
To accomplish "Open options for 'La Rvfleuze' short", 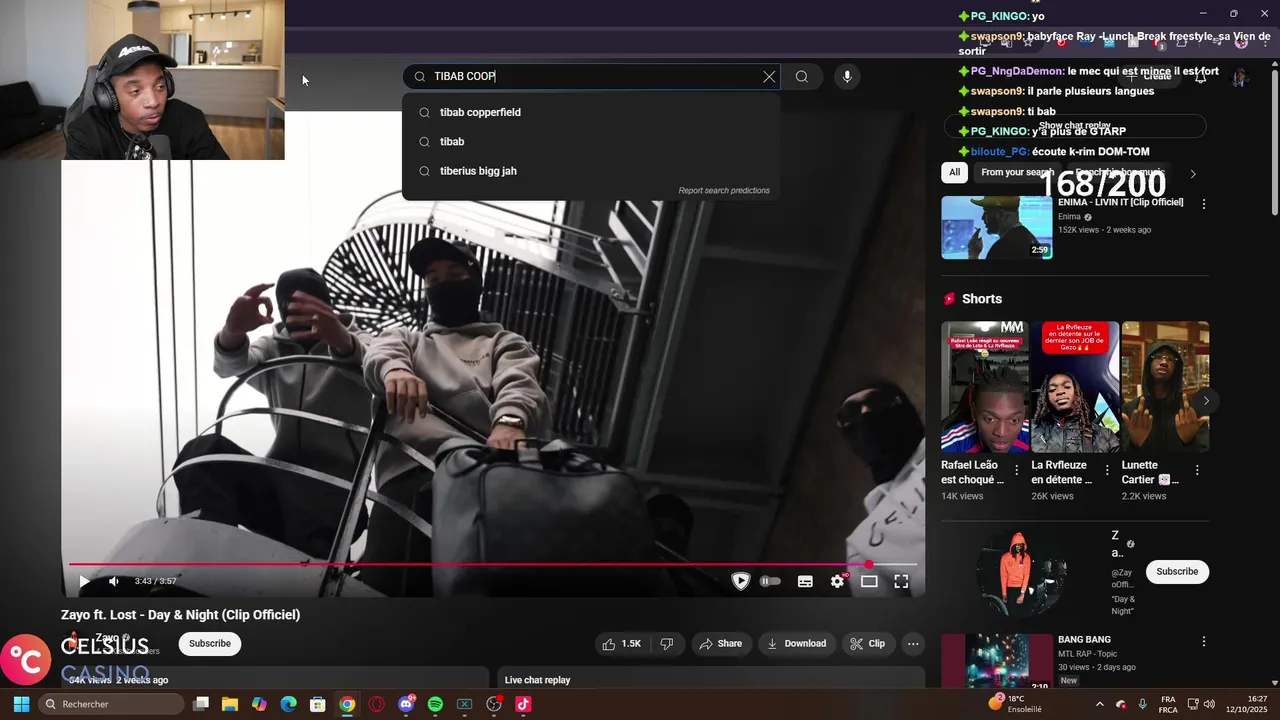I will pyautogui.click(x=1107, y=470).
